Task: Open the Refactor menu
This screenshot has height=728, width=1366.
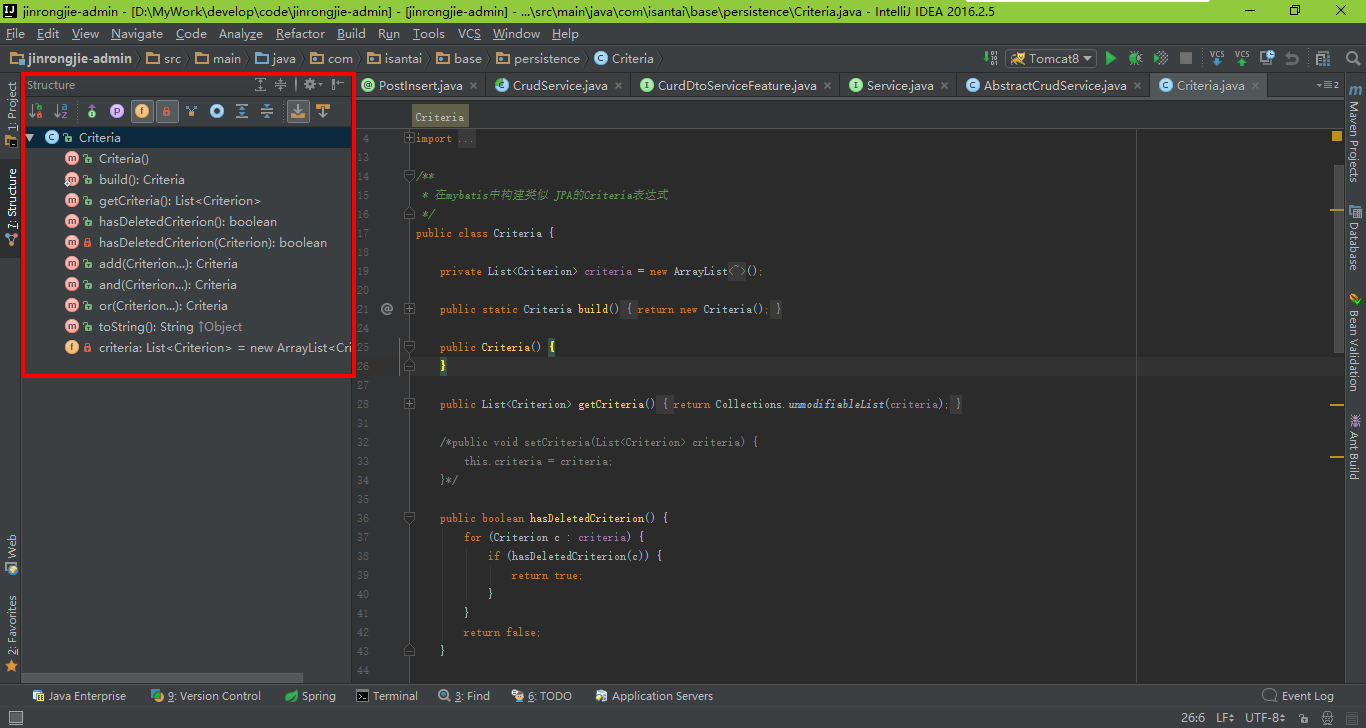Action: click(x=300, y=34)
